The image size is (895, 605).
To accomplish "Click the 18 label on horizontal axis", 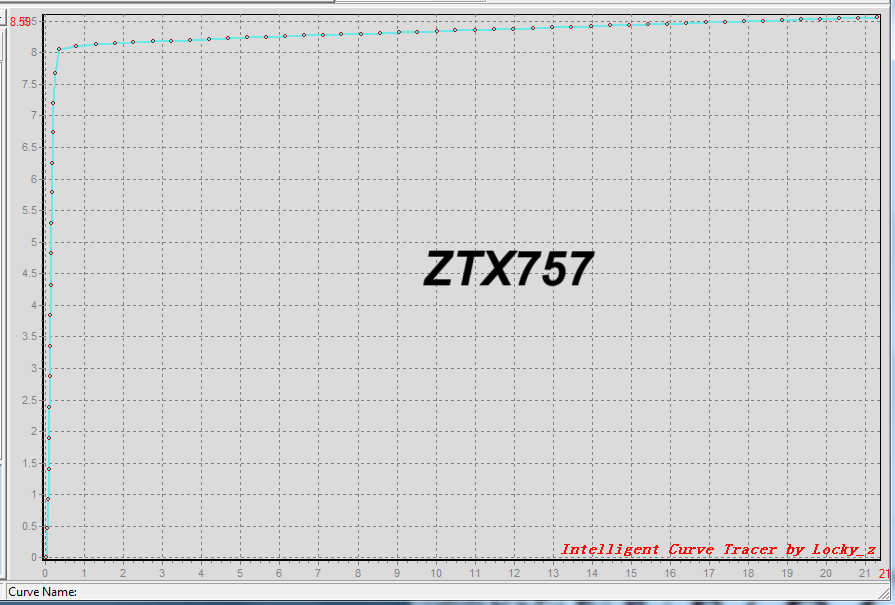I will pos(748,573).
